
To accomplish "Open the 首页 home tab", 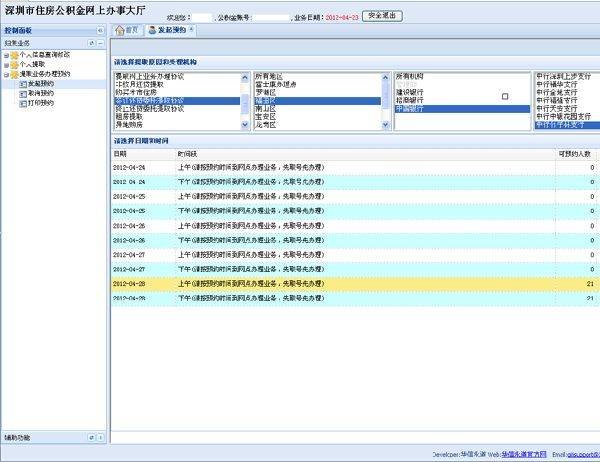I will coord(127,30).
